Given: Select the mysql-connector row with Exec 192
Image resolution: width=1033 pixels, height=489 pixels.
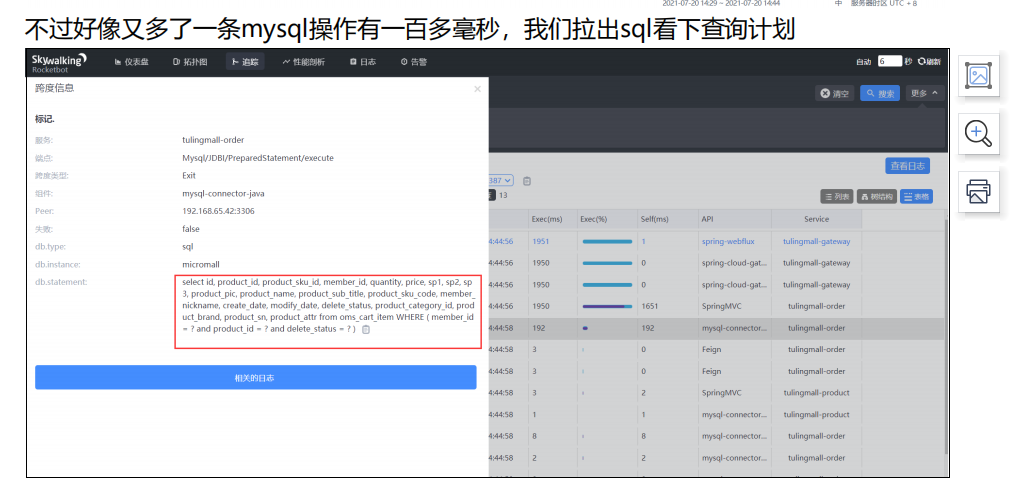Looking at the screenshot, I should 717,328.
